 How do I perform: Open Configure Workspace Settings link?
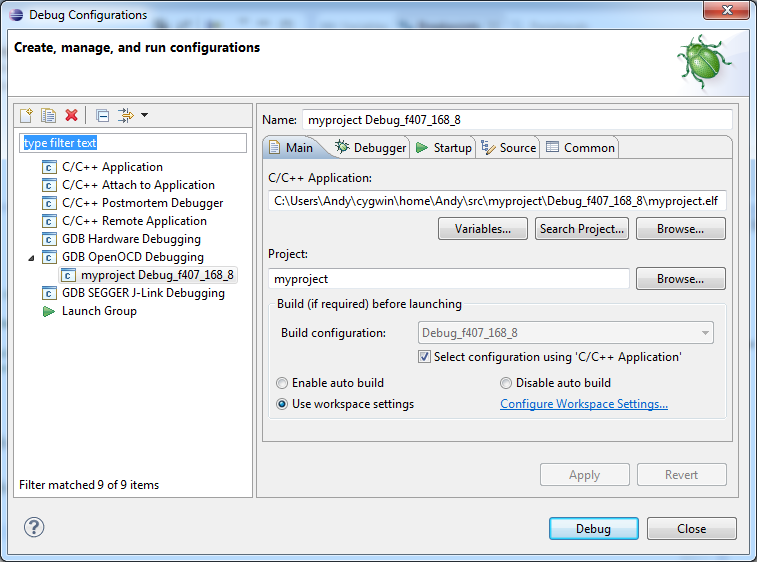[584, 404]
